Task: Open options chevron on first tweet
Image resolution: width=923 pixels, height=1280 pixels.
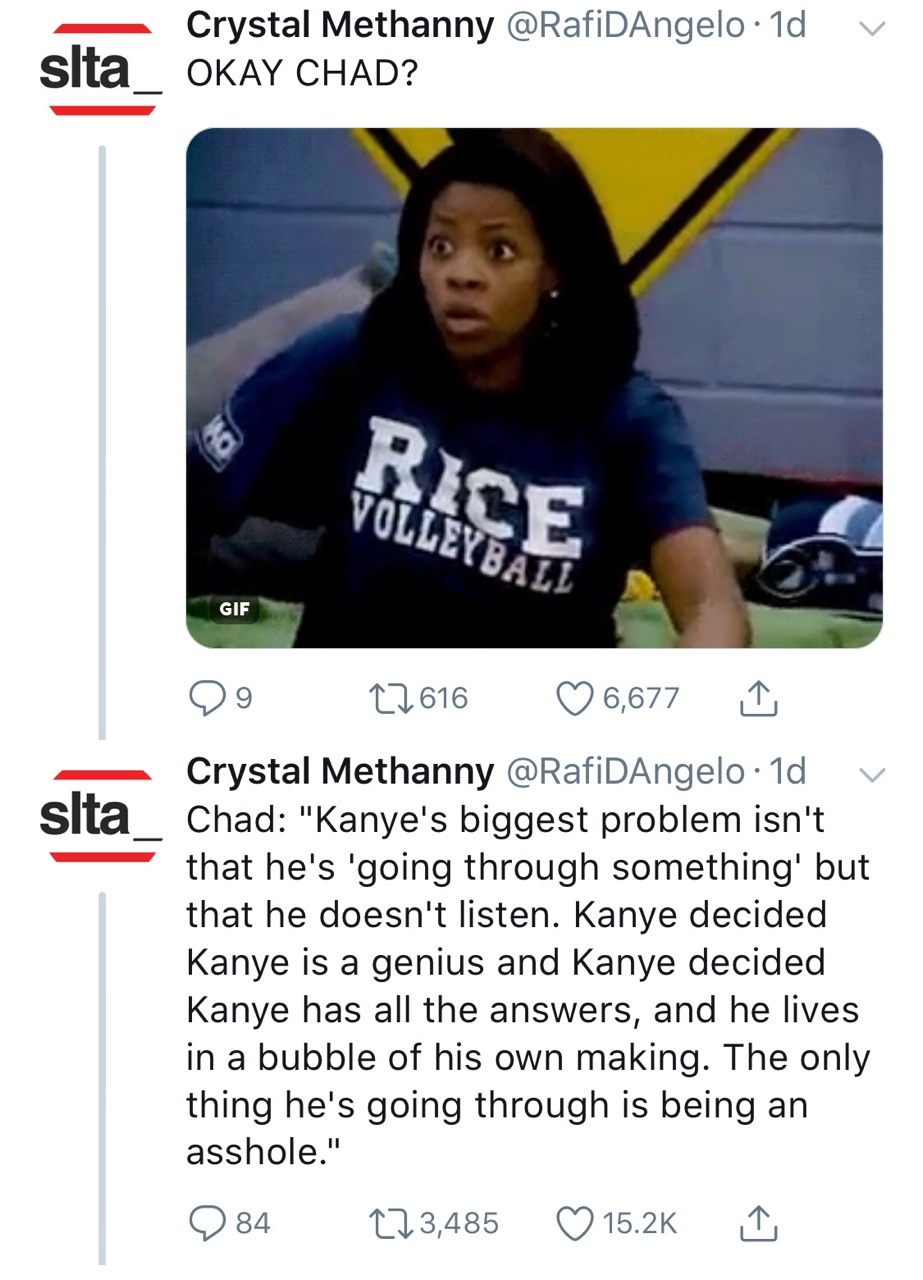Action: (x=872, y=32)
